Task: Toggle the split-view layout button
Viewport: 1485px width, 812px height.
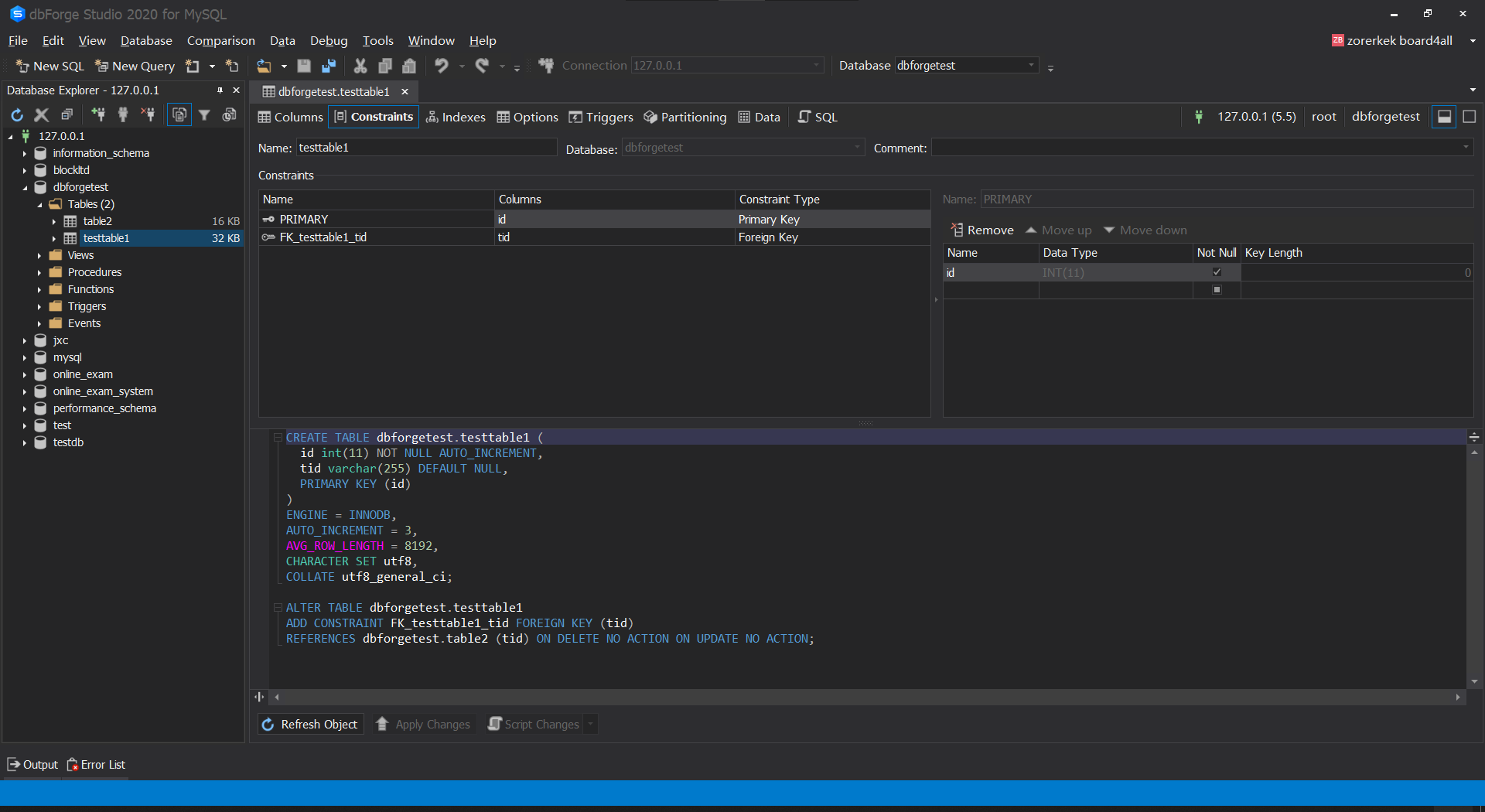Action: click(1444, 117)
